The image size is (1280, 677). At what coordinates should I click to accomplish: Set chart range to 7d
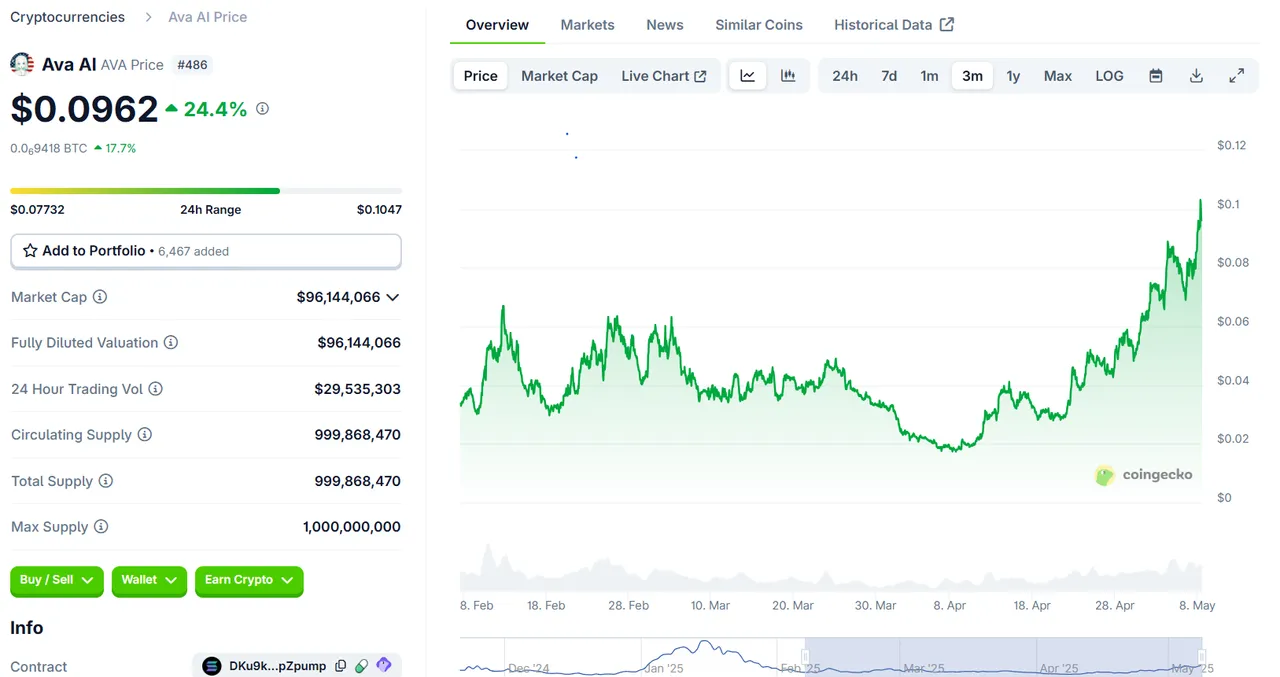pos(889,76)
